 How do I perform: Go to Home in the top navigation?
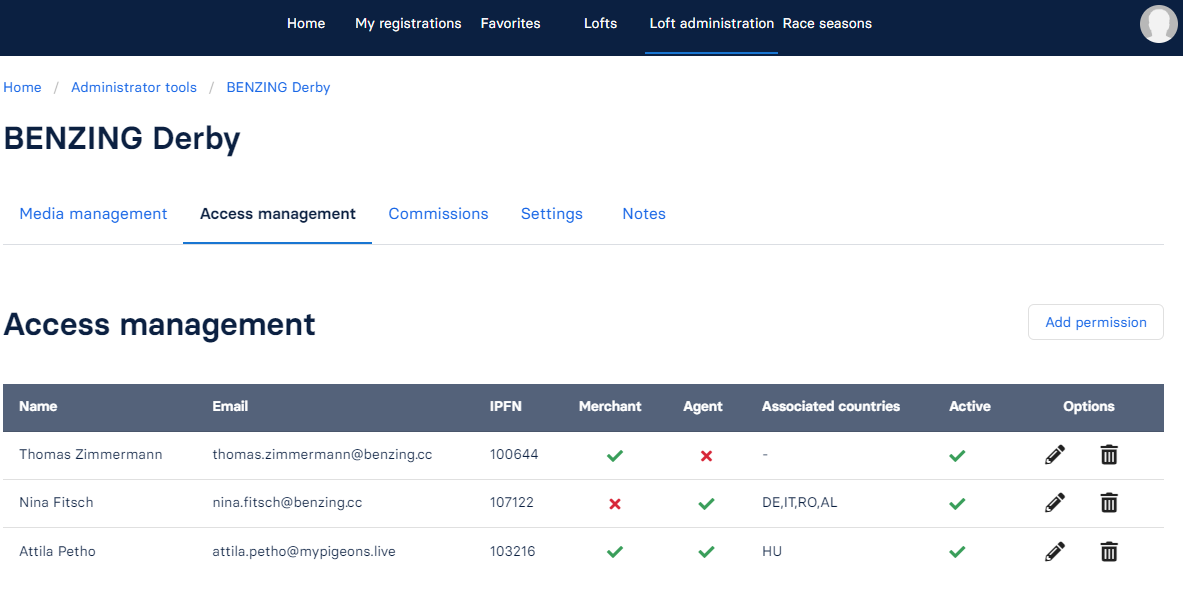(x=306, y=23)
